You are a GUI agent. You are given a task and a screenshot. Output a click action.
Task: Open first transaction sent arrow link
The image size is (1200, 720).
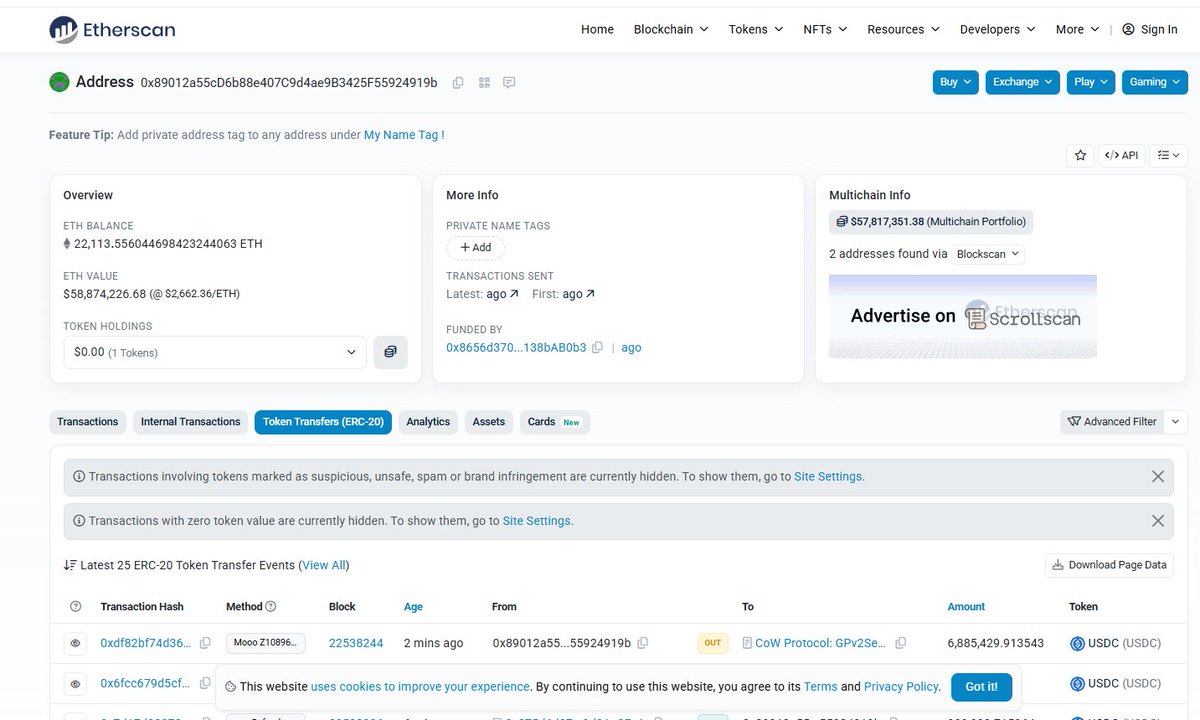click(579, 294)
